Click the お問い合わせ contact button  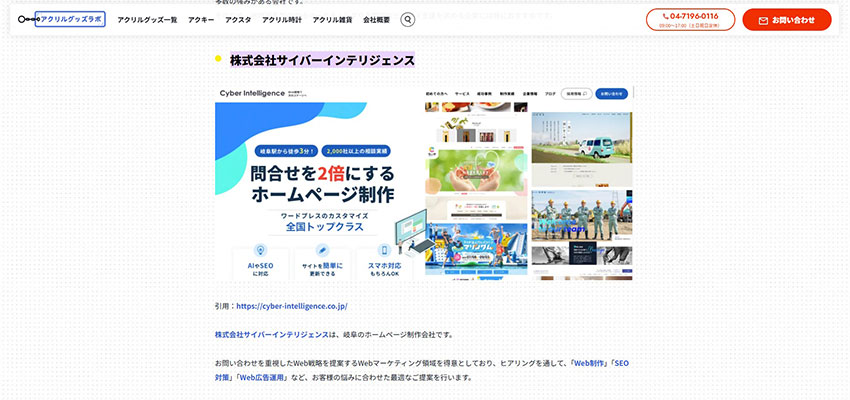click(787, 20)
